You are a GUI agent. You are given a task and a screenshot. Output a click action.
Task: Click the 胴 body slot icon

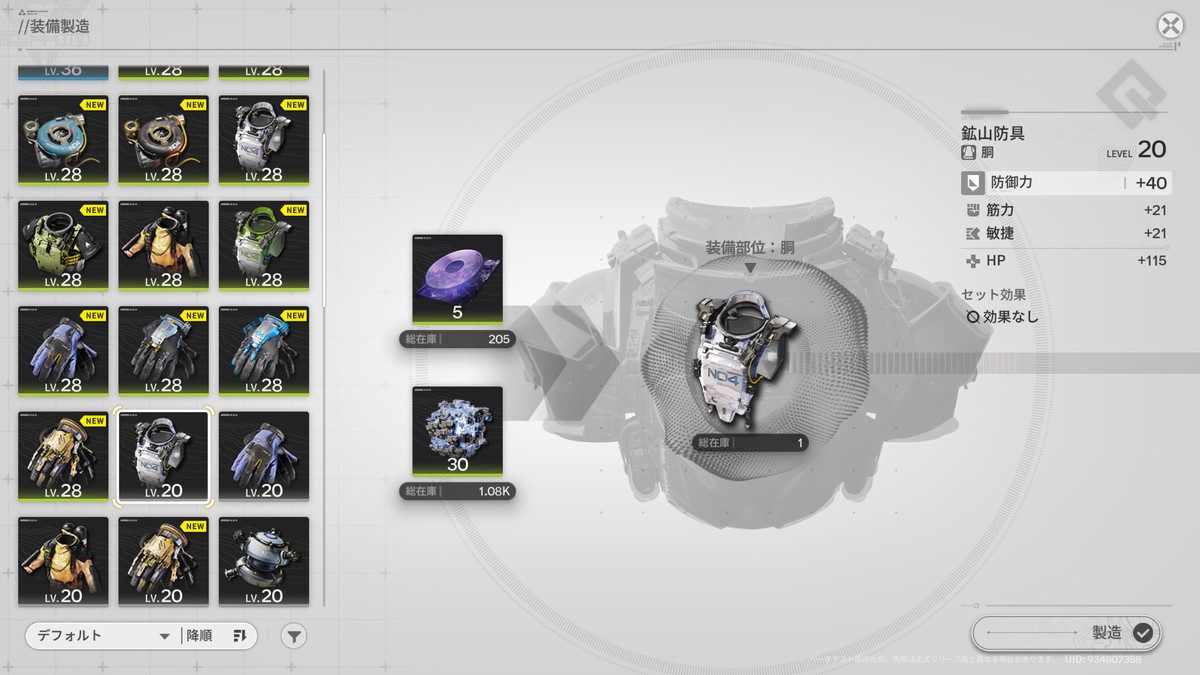[968, 153]
